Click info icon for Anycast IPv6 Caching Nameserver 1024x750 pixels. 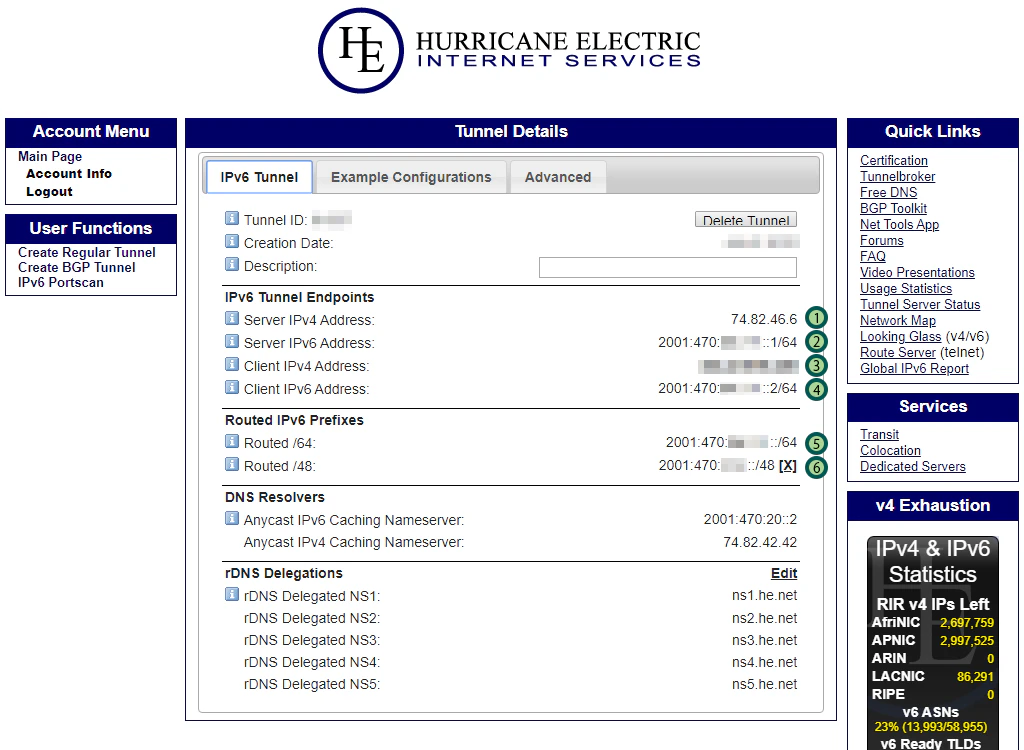coord(232,518)
